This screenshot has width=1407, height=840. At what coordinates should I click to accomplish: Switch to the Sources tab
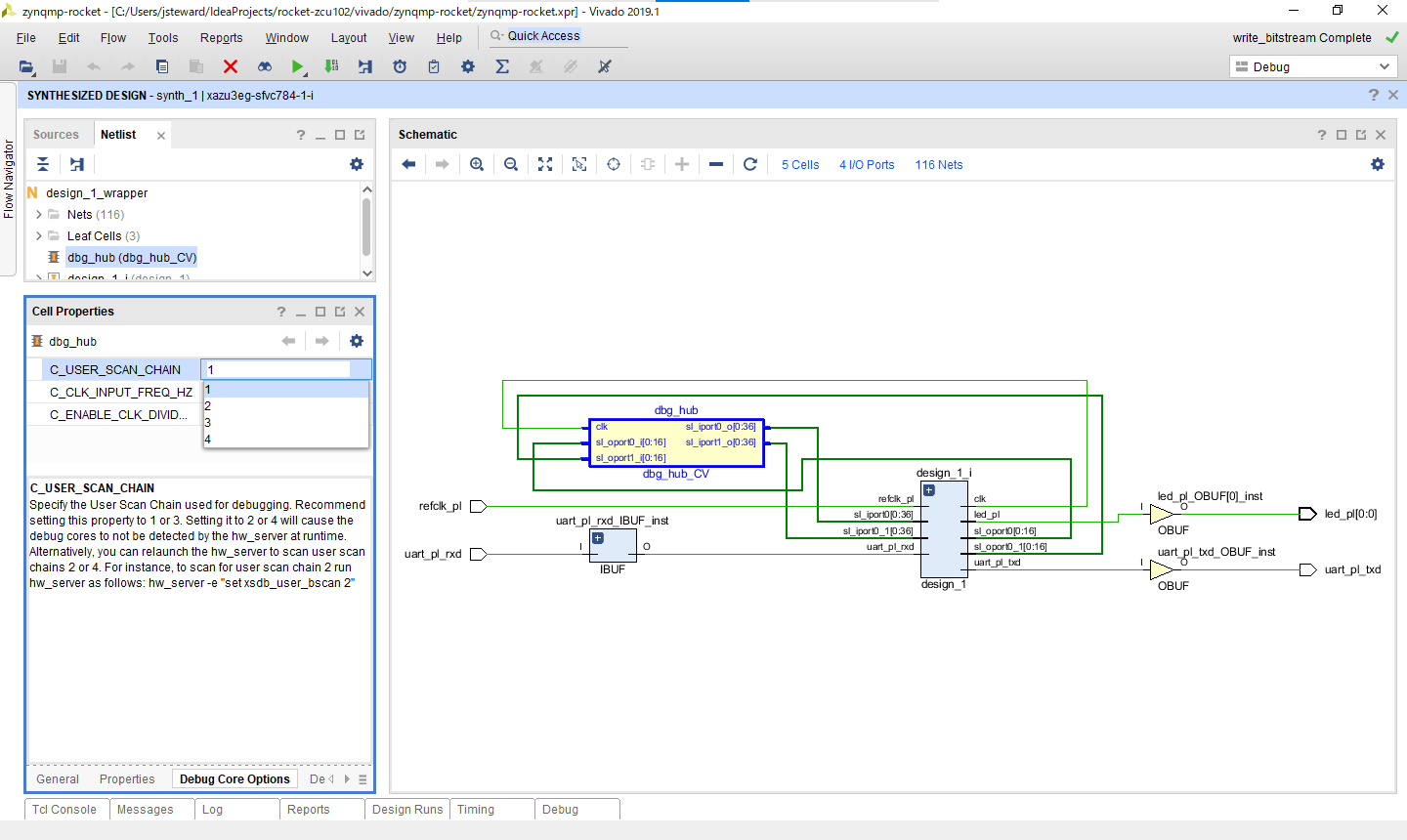click(56, 135)
